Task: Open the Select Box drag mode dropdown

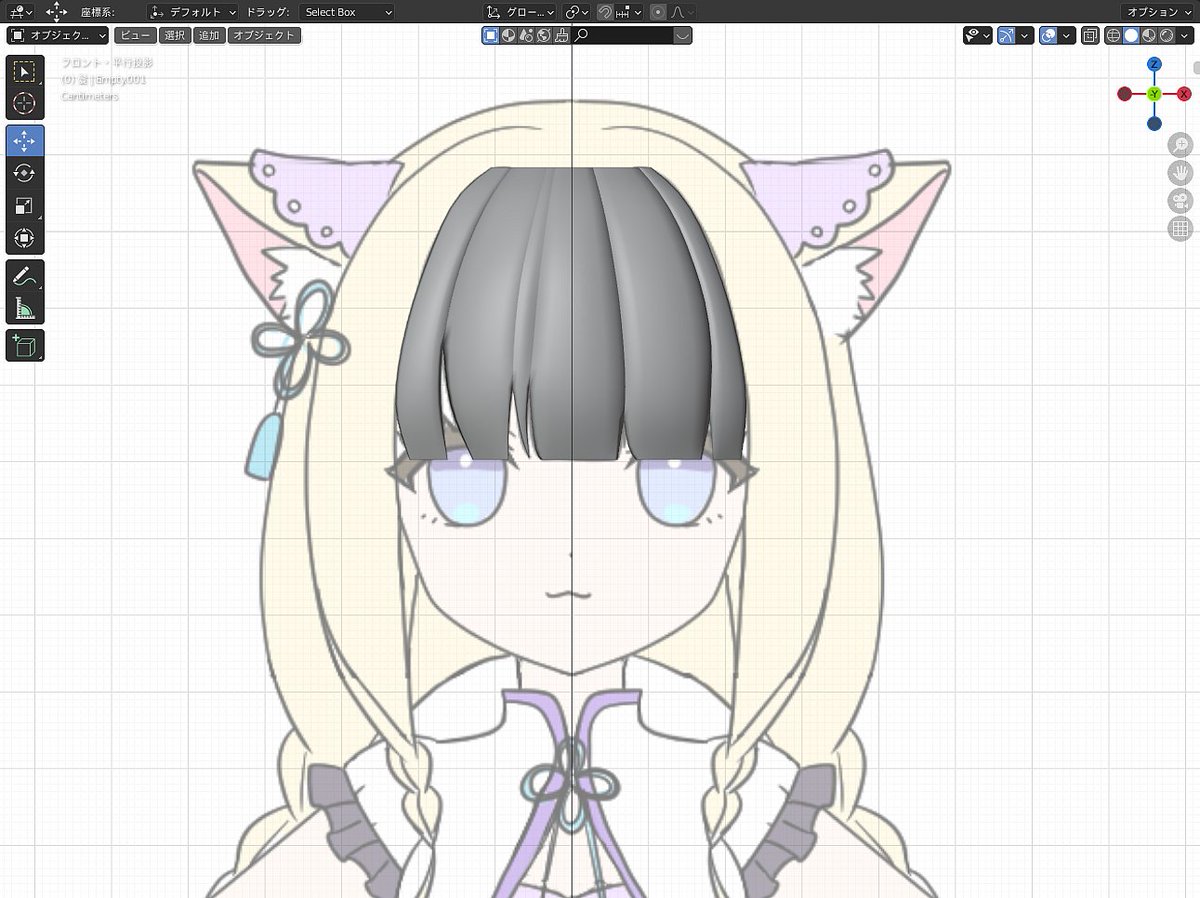Action: click(347, 11)
